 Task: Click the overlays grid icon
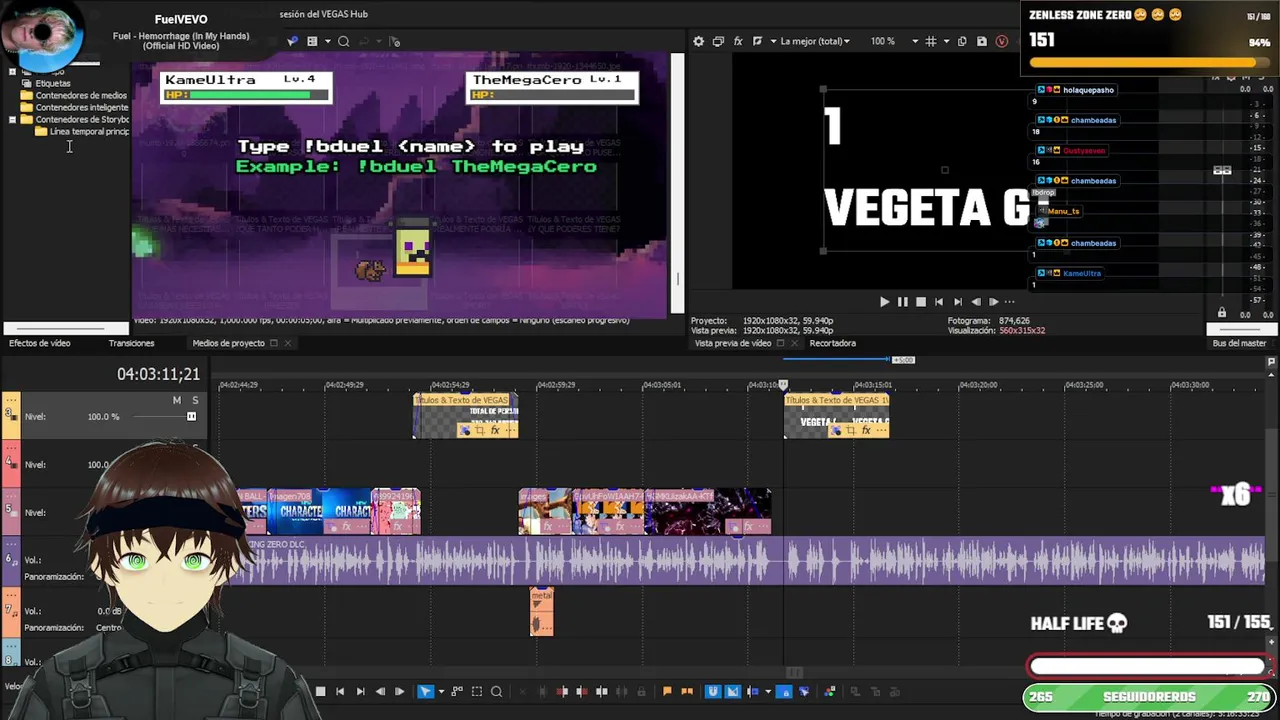pyautogui.click(x=931, y=41)
